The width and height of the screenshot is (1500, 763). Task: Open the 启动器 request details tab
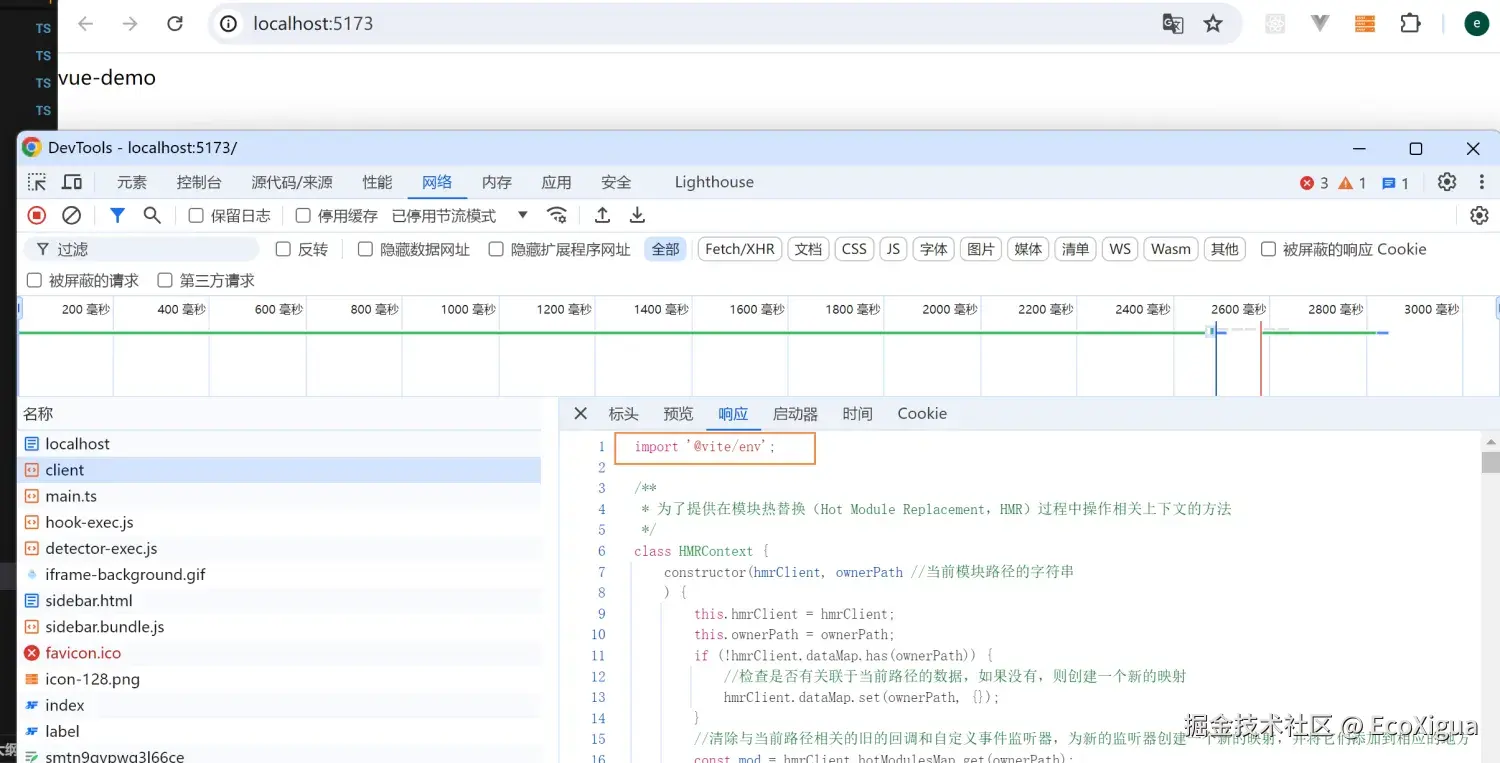795,413
